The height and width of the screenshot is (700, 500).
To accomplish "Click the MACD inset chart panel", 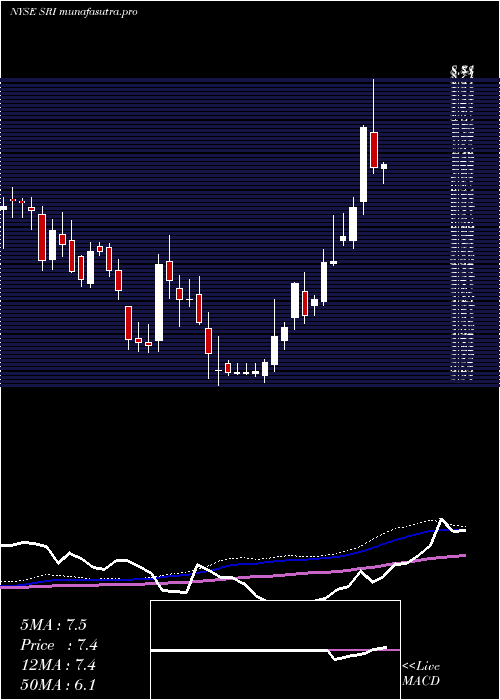I will click(275, 650).
